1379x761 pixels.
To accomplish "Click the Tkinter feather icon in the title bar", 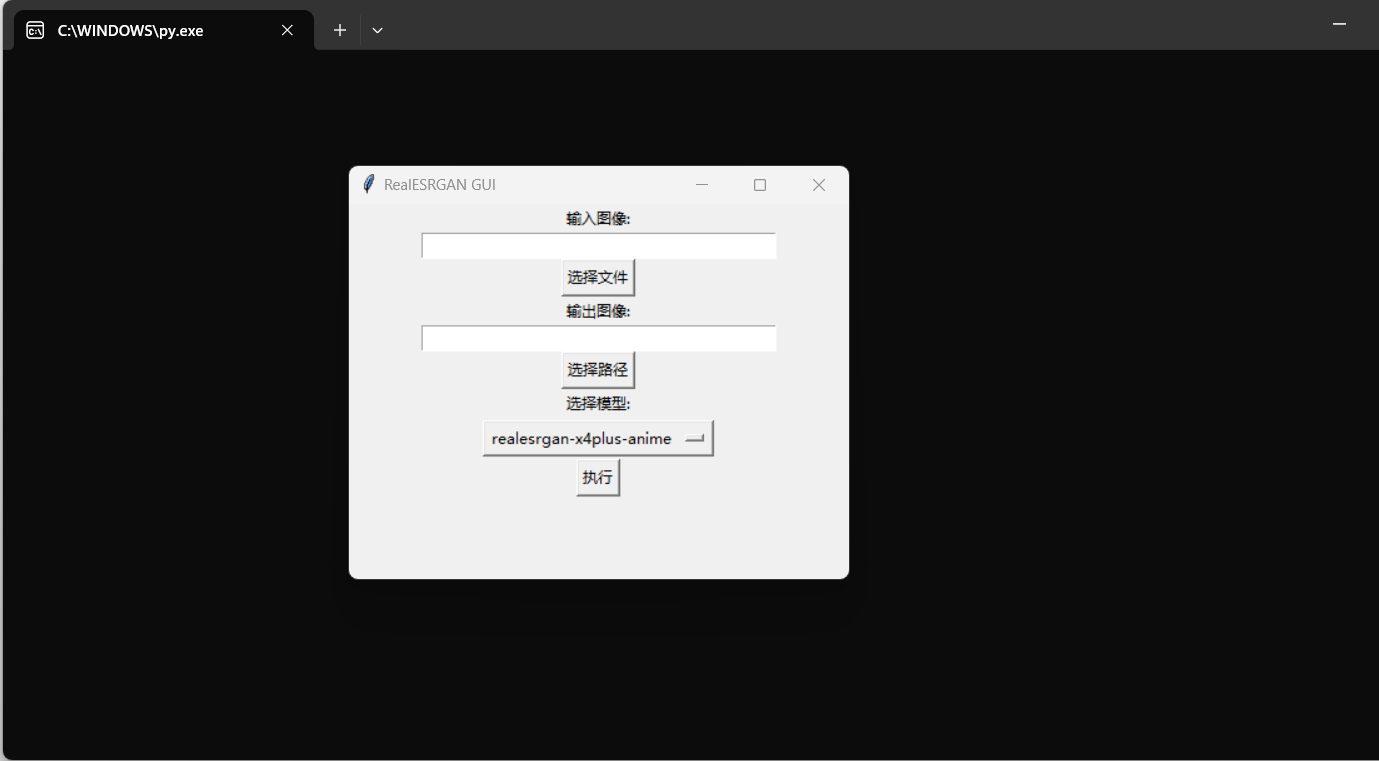I will point(368,184).
